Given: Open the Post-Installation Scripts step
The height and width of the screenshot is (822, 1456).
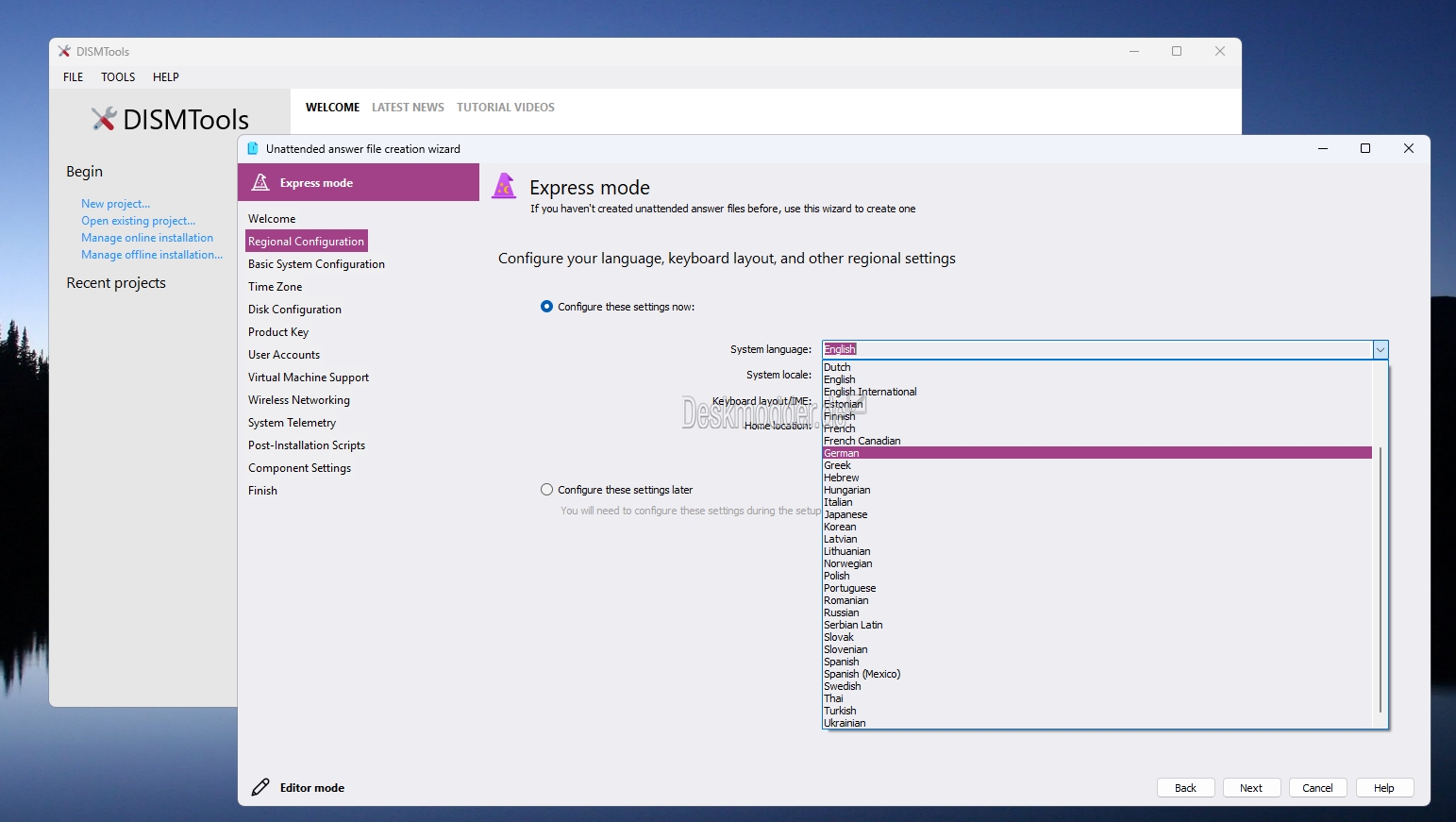Looking at the screenshot, I should [x=307, y=445].
